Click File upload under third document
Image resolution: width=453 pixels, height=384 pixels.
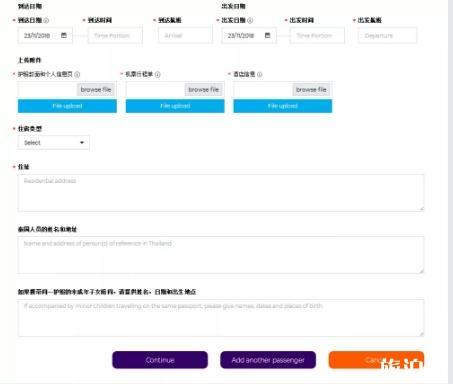(283, 106)
